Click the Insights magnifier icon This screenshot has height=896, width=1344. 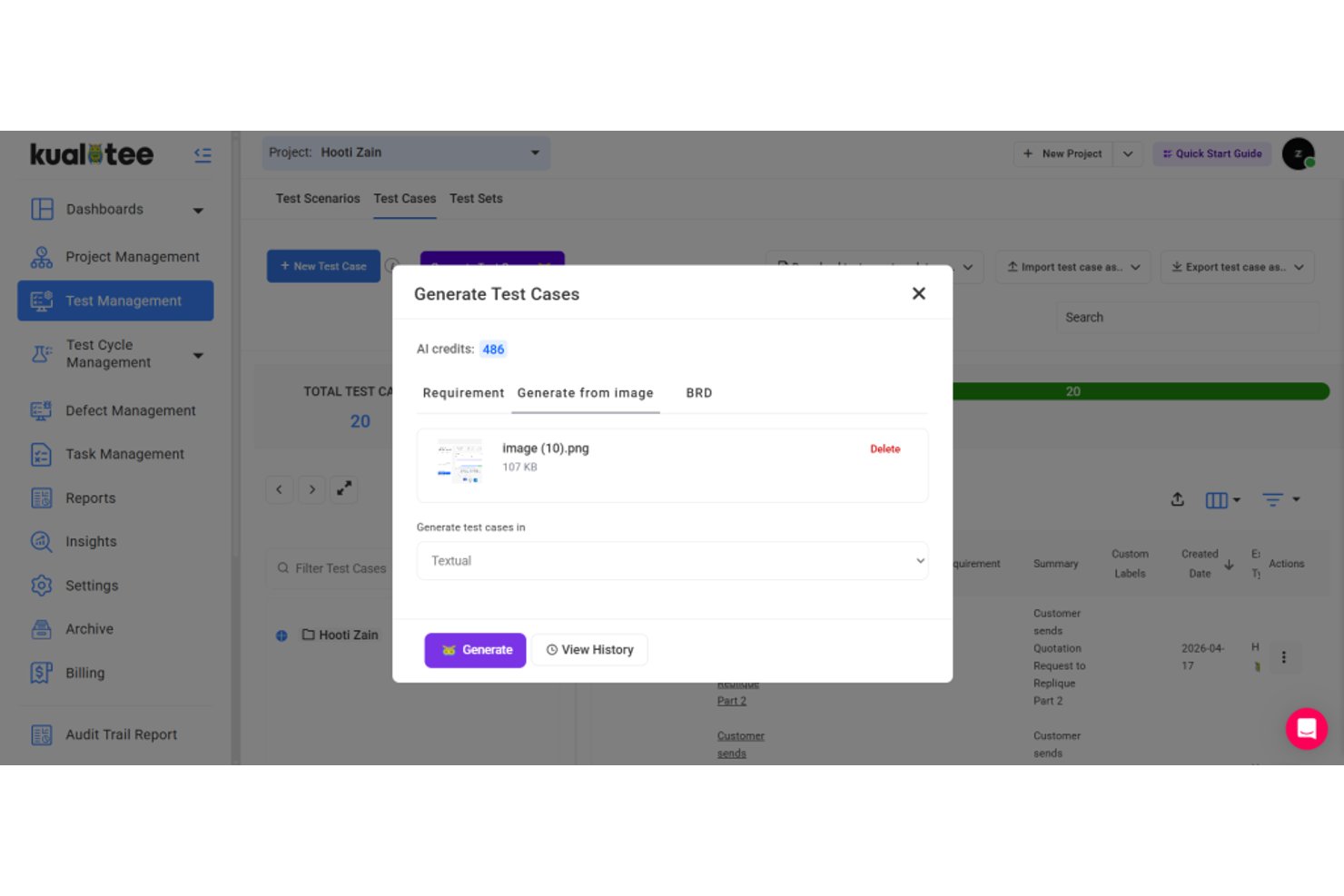42,542
